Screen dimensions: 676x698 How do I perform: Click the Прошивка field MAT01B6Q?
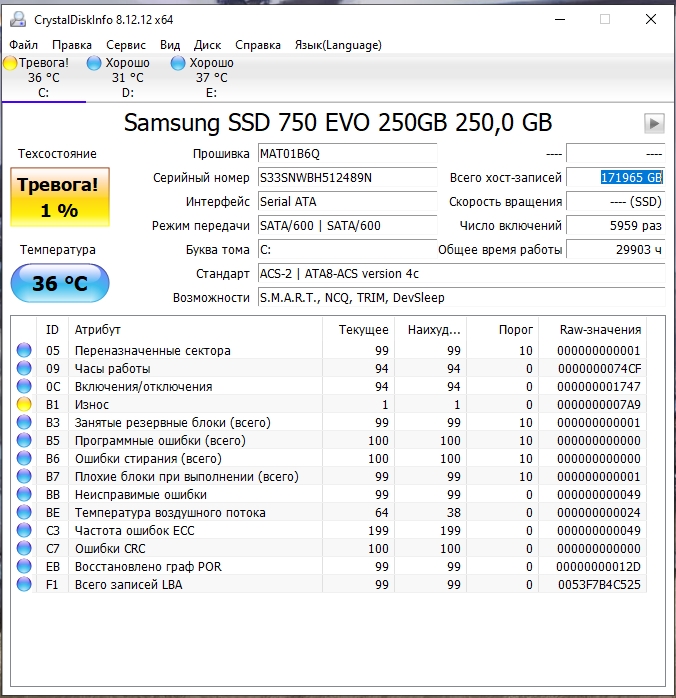[x=348, y=154]
